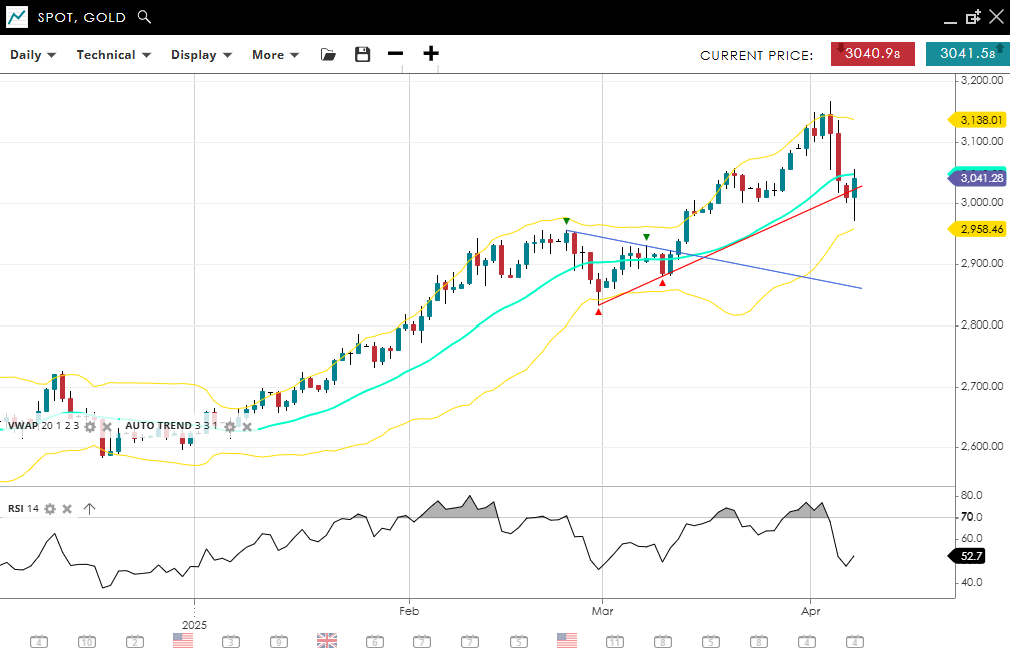Zoom out using the minus icon
1010x650 pixels.
(396, 54)
